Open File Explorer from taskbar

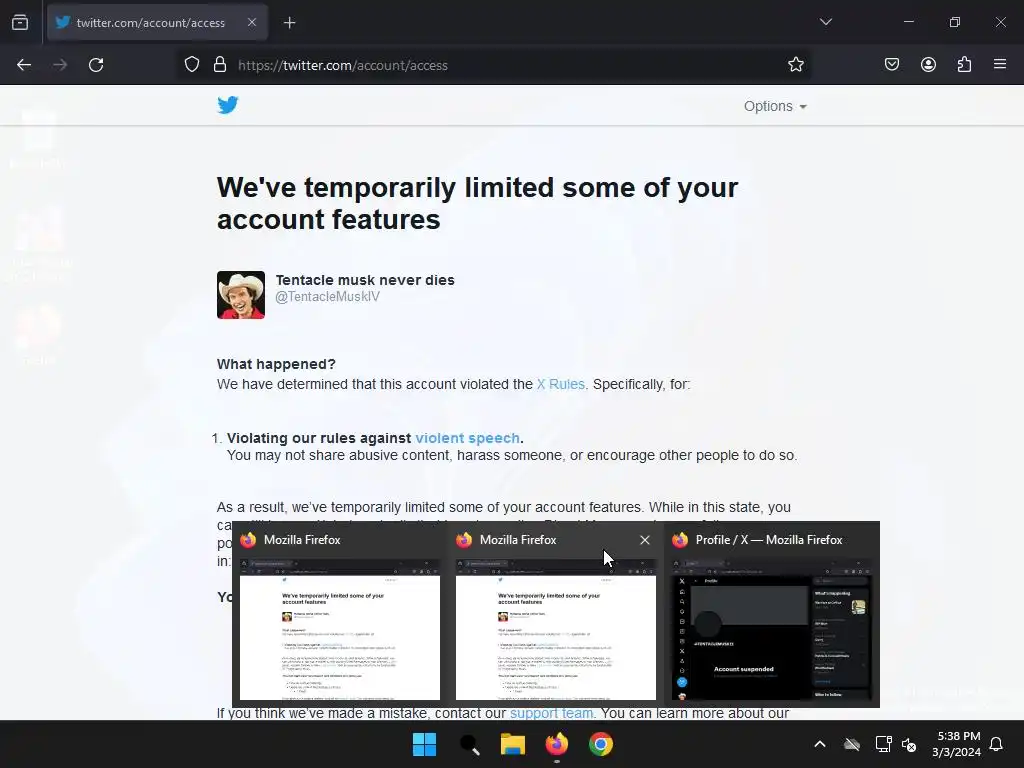(x=513, y=744)
